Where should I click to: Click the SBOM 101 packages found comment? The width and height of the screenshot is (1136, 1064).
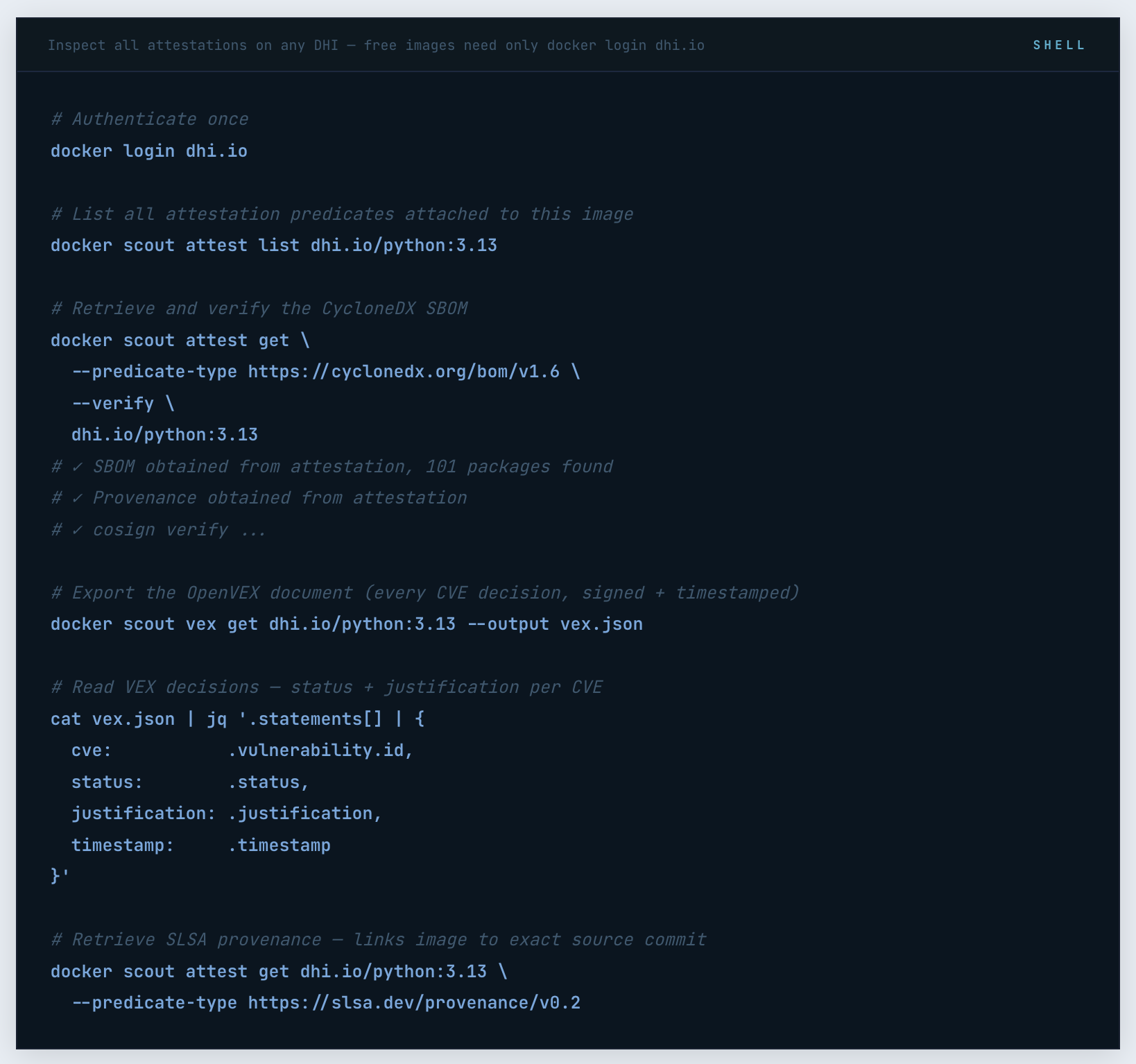pyautogui.click(x=331, y=466)
